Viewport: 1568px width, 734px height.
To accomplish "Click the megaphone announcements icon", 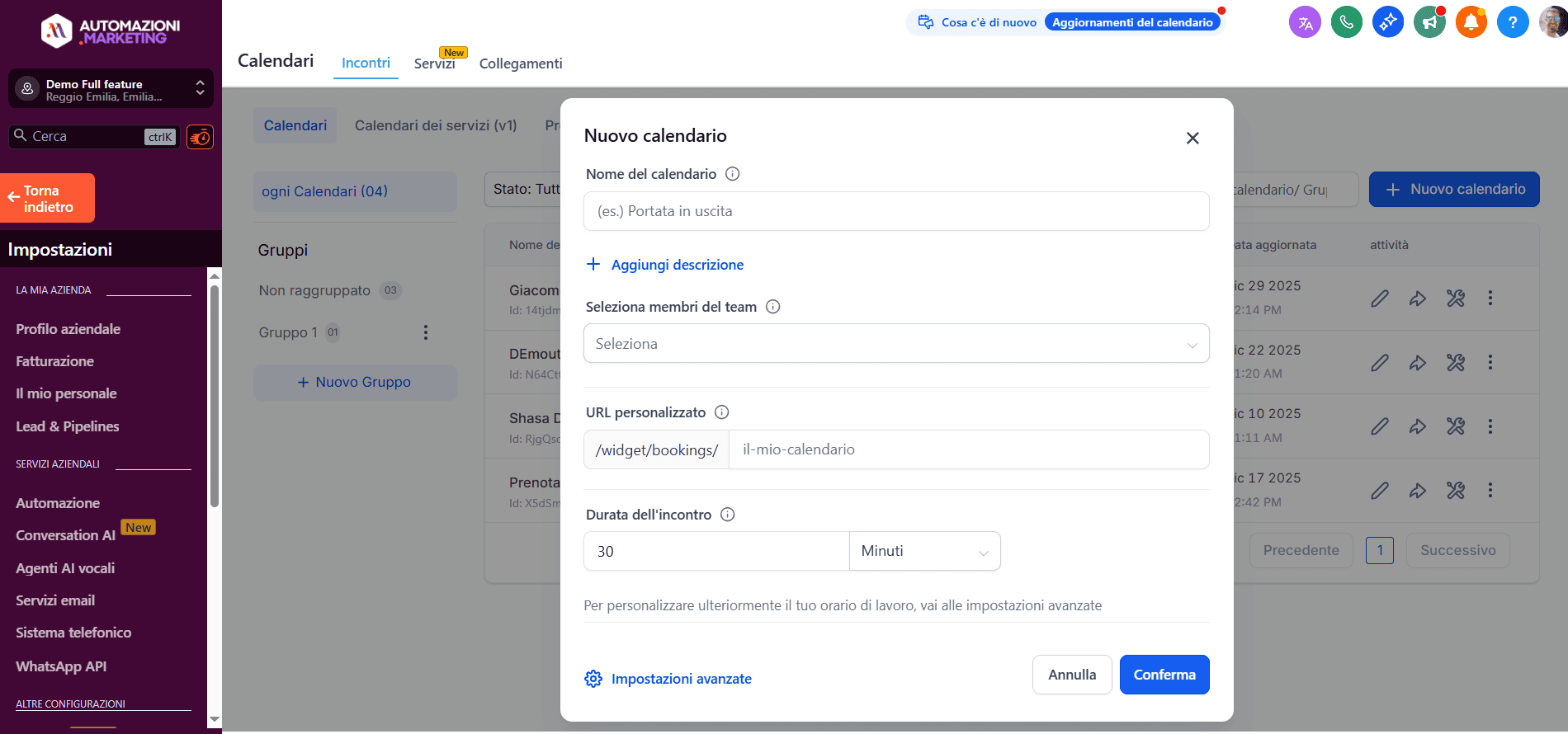I will [x=1429, y=22].
